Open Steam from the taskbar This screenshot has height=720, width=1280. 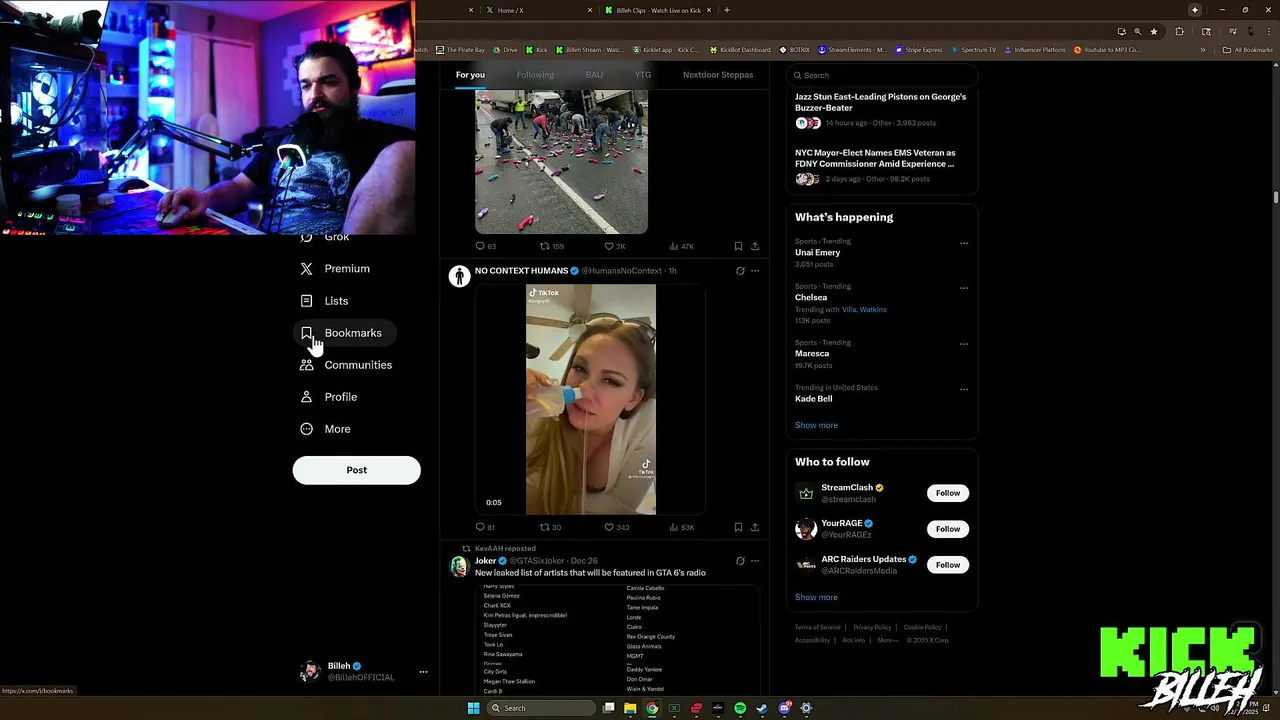click(x=762, y=708)
